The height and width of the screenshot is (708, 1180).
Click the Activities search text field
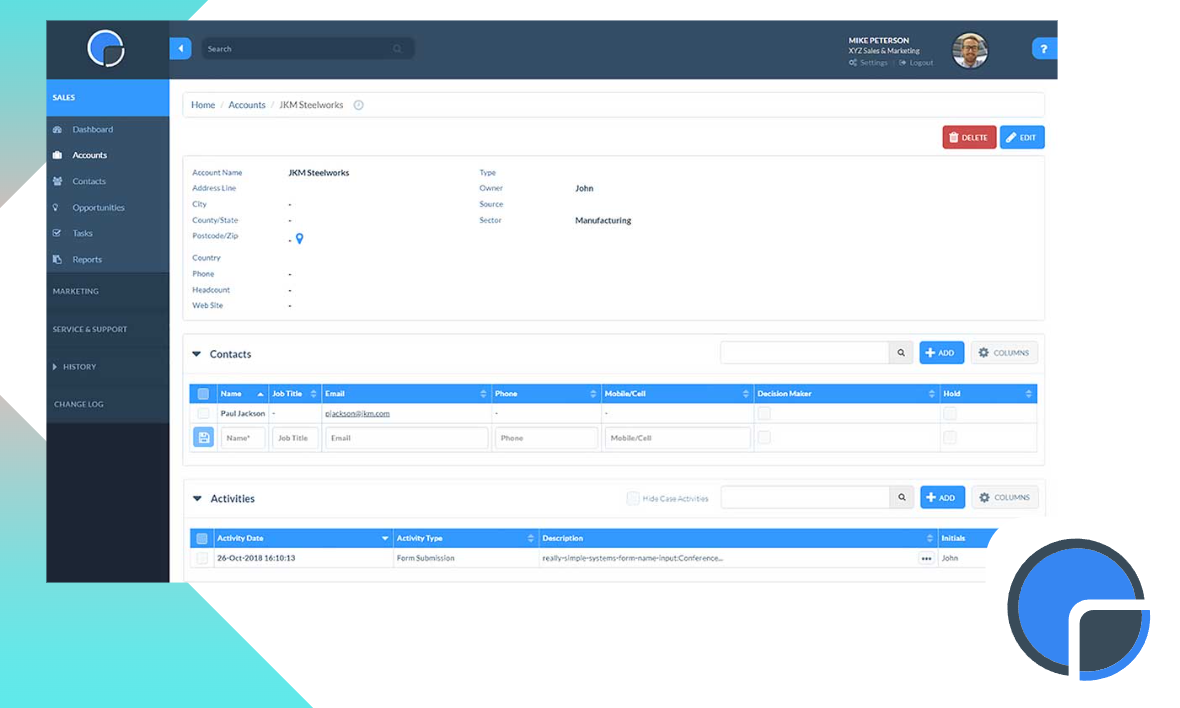click(805, 497)
